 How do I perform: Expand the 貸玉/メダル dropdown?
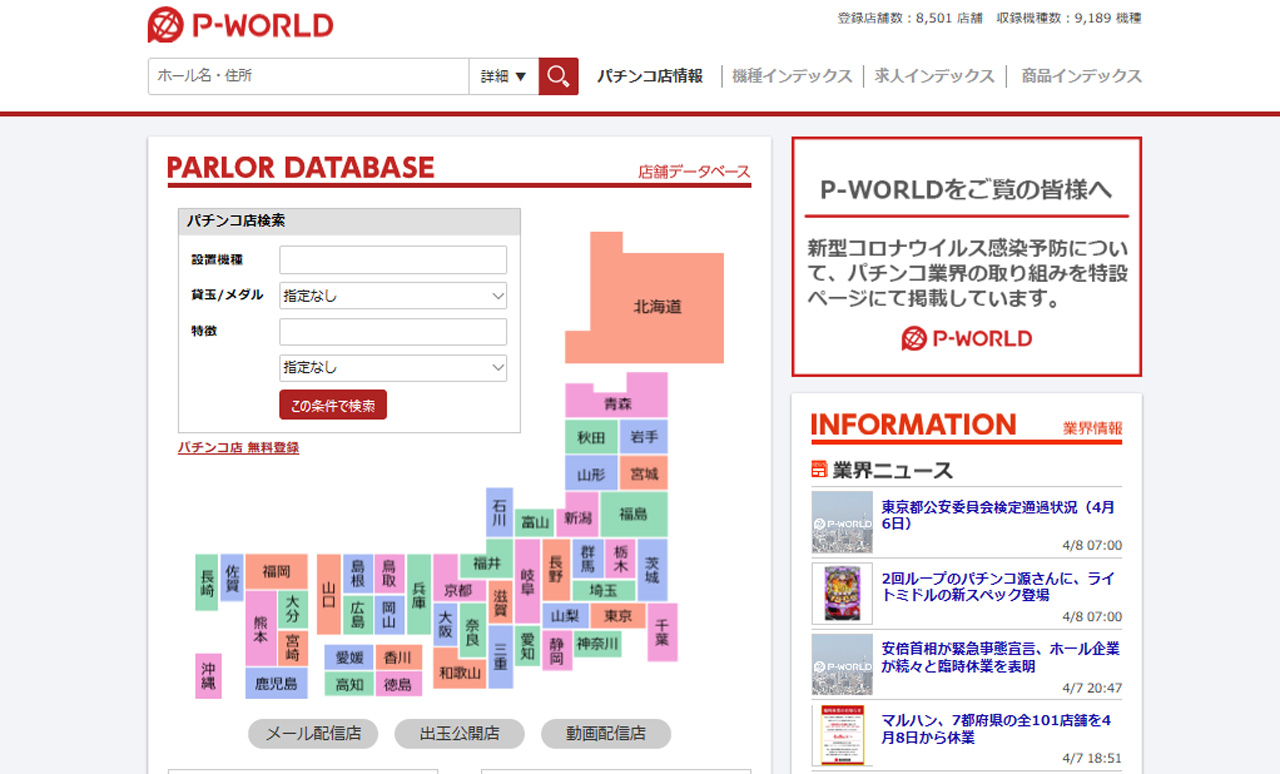point(393,296)
